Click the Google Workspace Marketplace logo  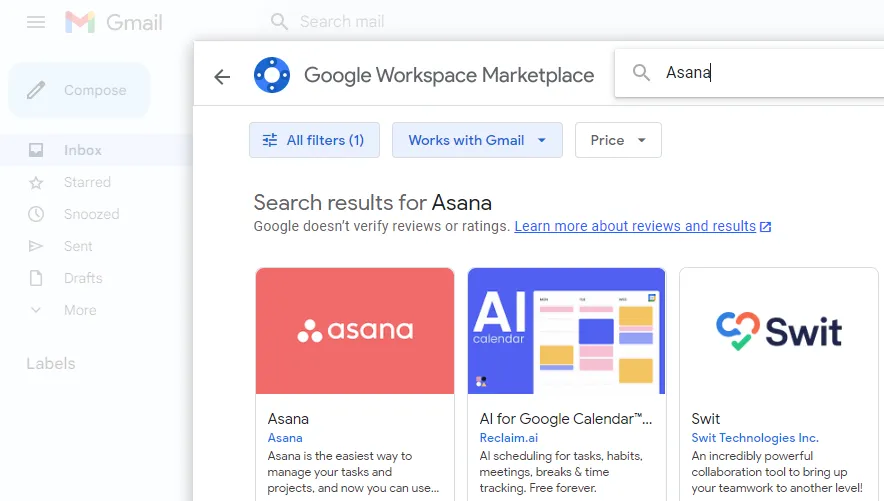[x=272, y=75]
